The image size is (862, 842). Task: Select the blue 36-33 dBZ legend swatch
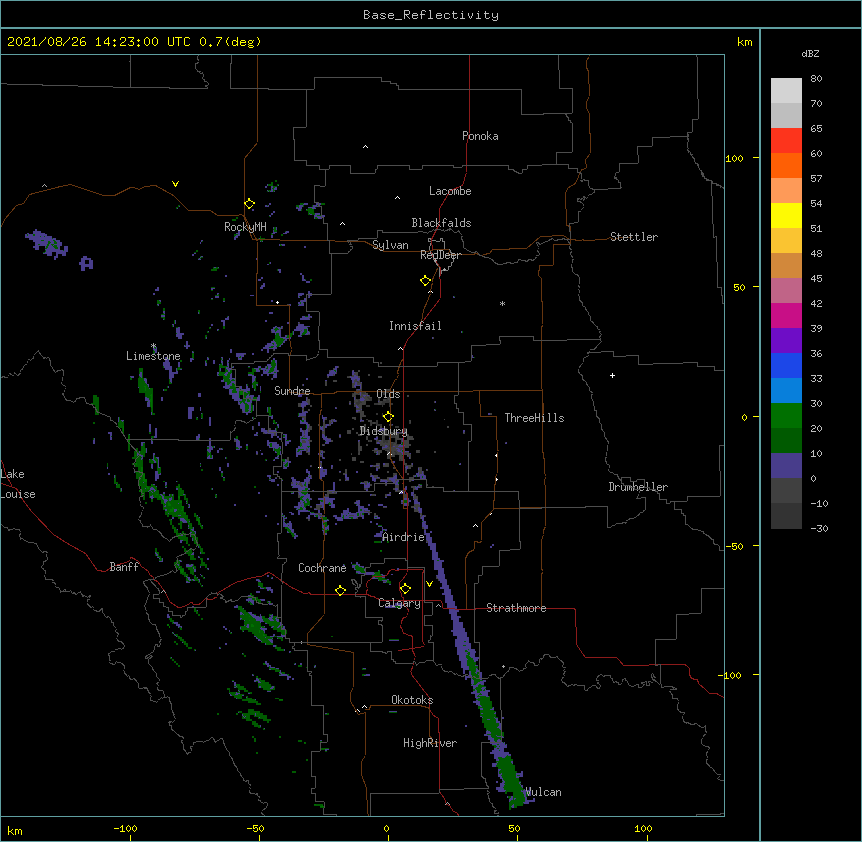pyautogui.click(x=786, y=365)
